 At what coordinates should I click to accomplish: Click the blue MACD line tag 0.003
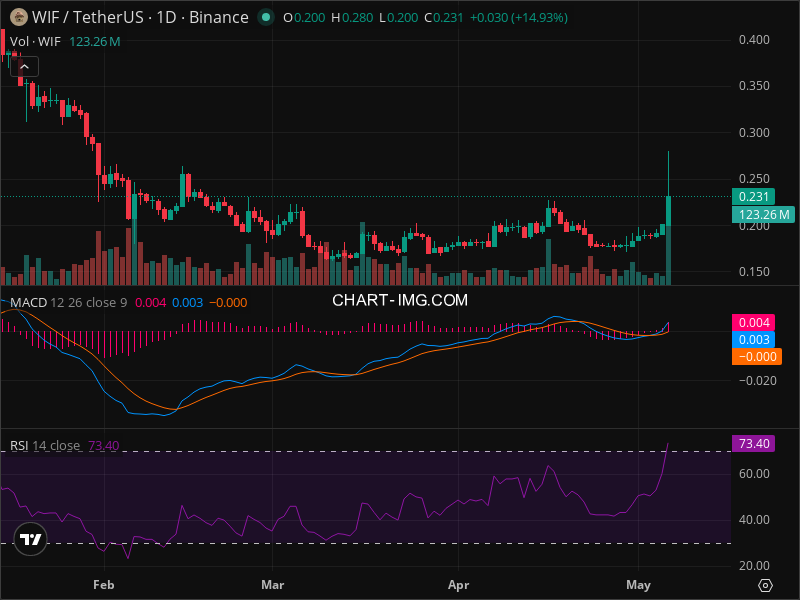(754, 339)
